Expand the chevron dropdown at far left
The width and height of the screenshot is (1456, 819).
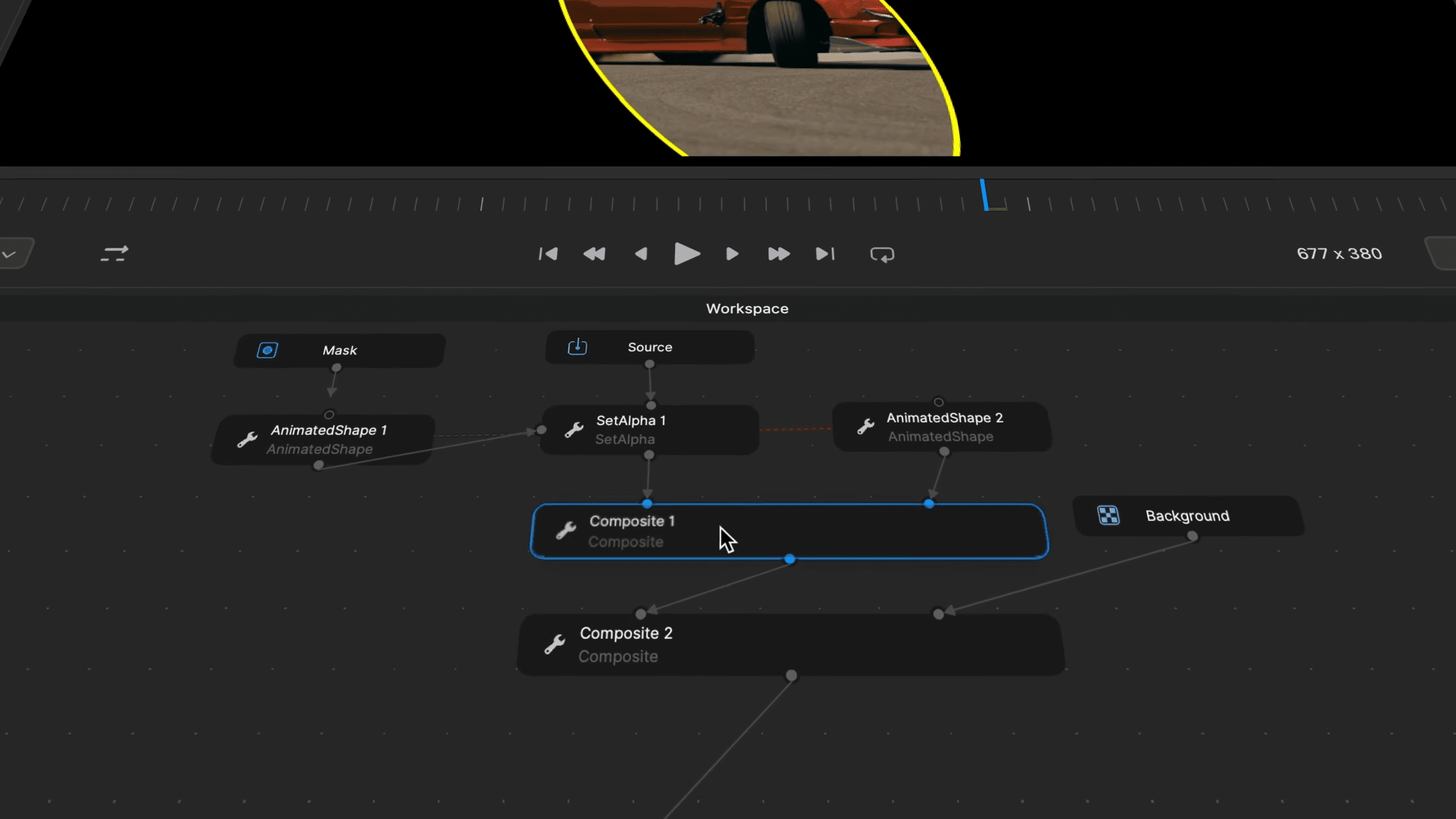(x=9, y=254)
